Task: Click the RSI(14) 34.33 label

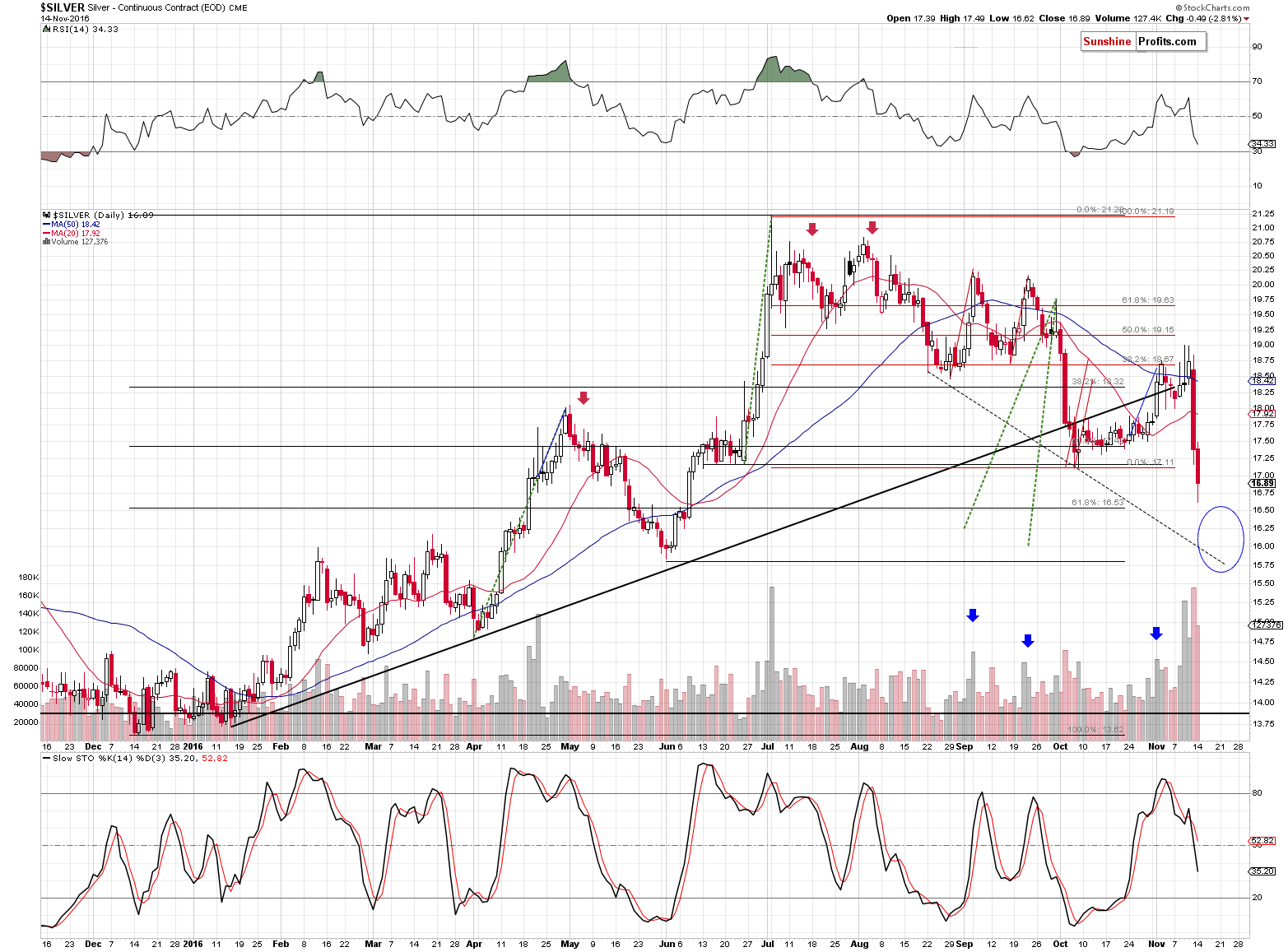Action: [x=84, y=29]
